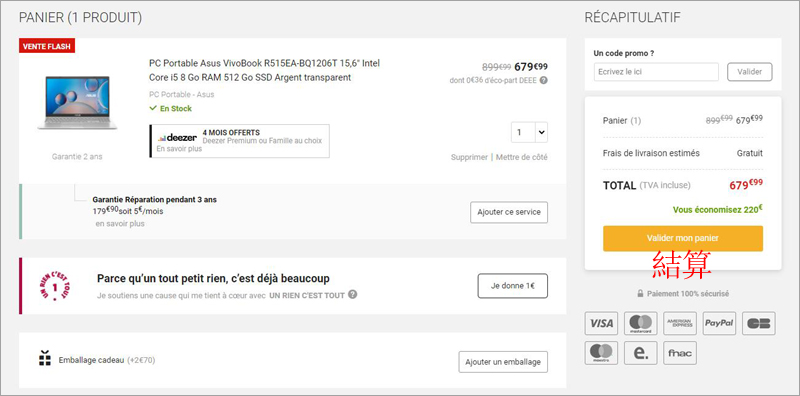Click 'RÉCAPITULATIF' heading
The height and width of the screenshot is (396, 800).
click(633, 17)
